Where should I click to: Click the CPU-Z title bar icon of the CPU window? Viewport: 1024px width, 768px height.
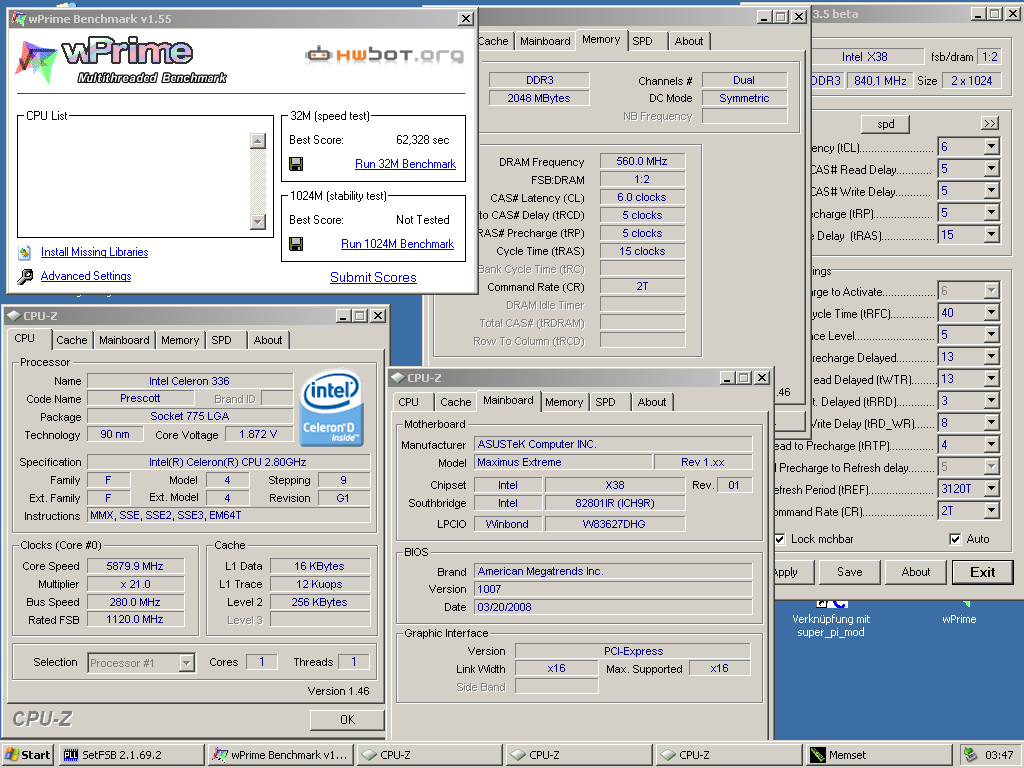[14, 316]
